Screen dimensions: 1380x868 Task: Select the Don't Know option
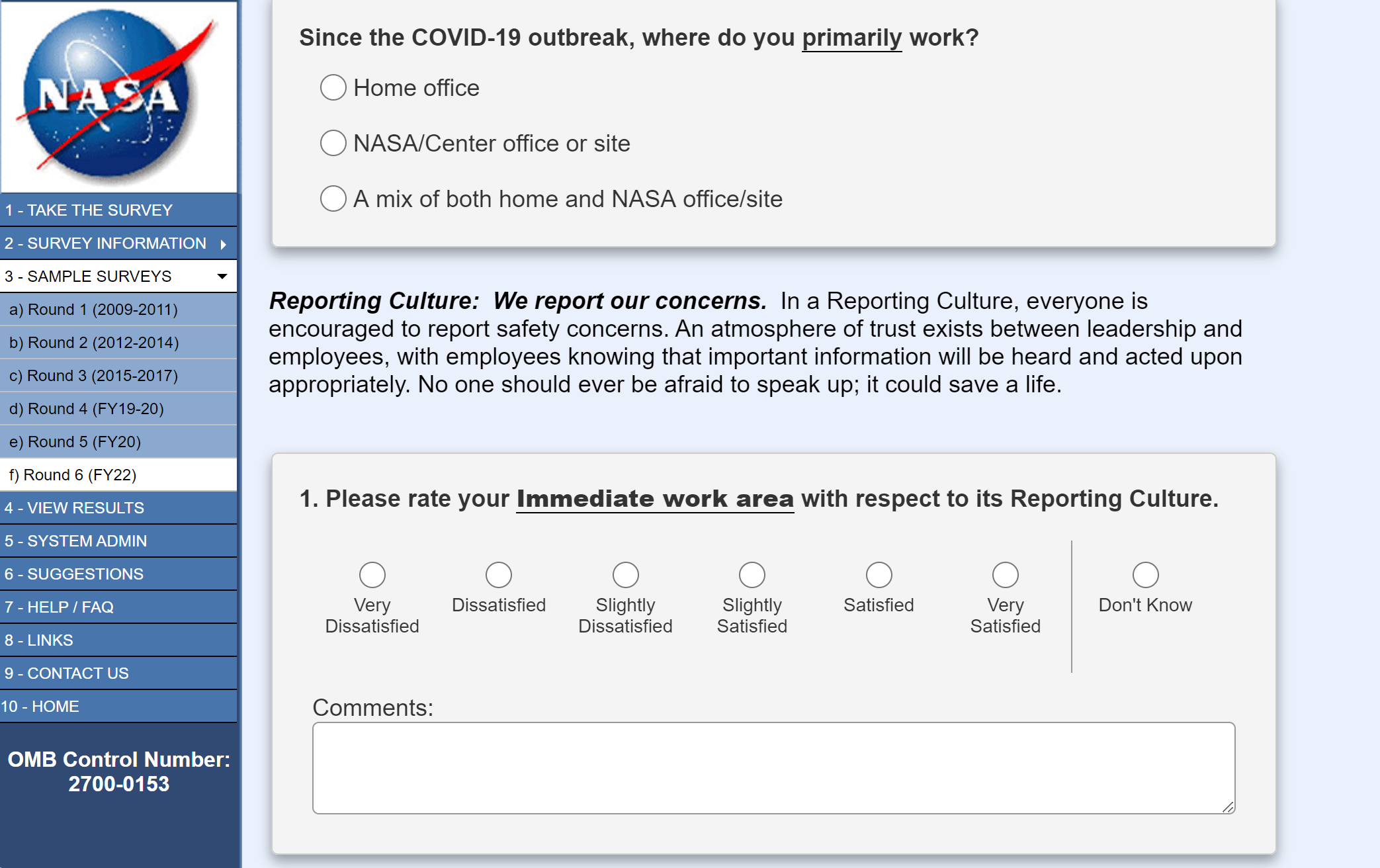(x=1145, y=575)
